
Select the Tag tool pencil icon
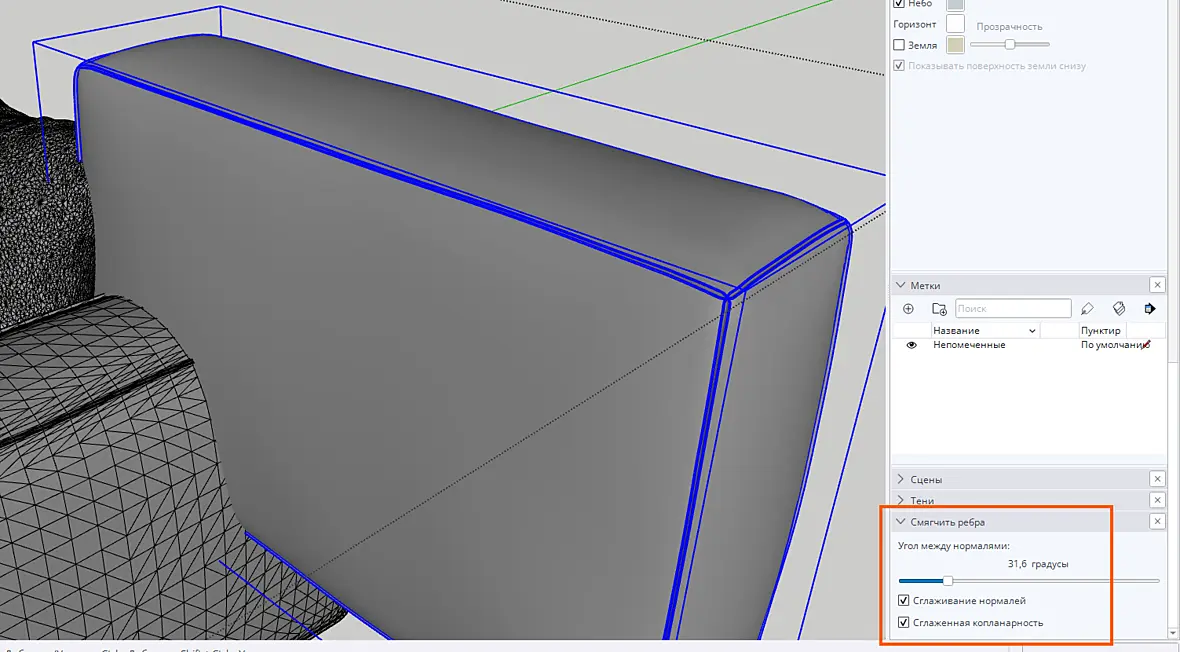pos(1087,309)
